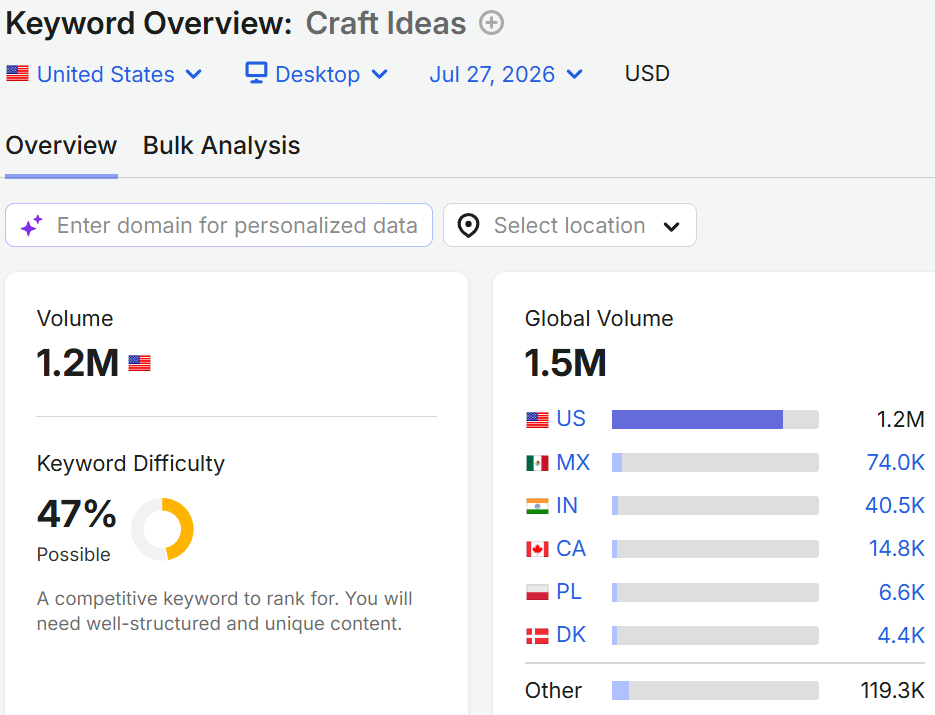935x715 pixels.
Task: Click the US flag in Global Volume list
Action: click(x=537, y=420)
